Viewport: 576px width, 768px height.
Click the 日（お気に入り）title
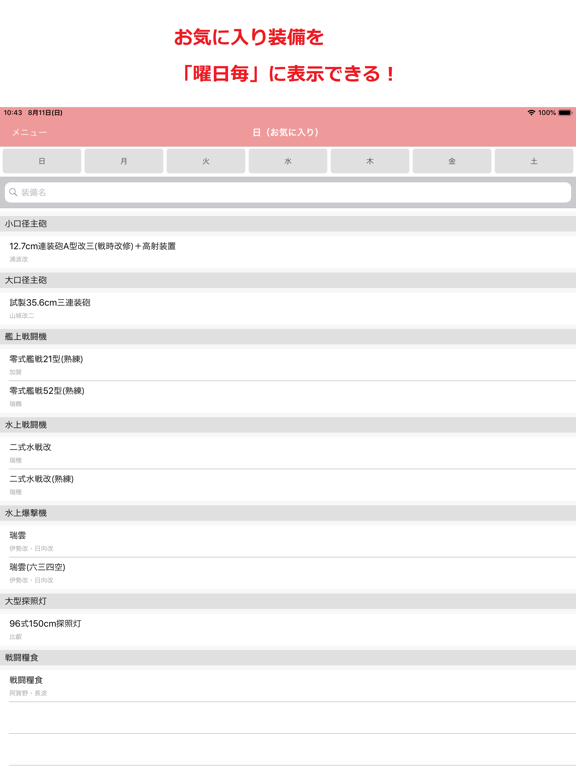tap(286, 132)
